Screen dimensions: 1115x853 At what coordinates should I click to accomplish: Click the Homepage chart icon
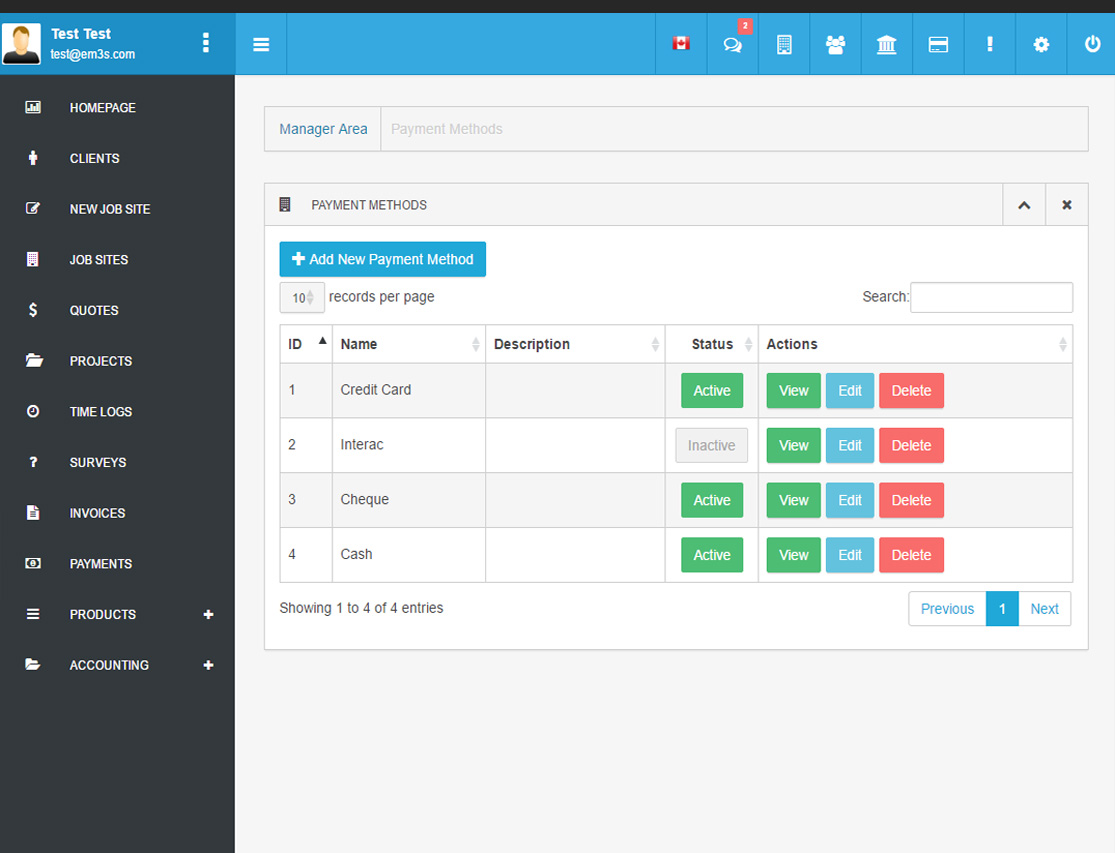pos(33,107)
